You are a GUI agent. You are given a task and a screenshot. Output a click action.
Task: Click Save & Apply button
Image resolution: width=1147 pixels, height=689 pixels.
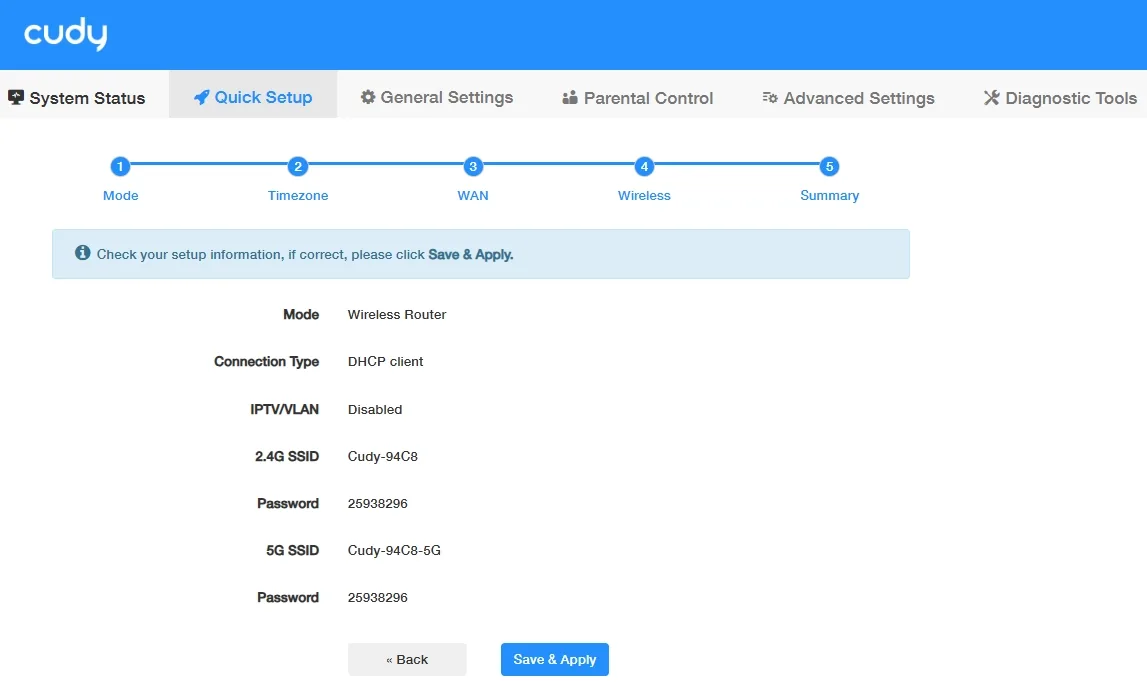coord(554,659)
